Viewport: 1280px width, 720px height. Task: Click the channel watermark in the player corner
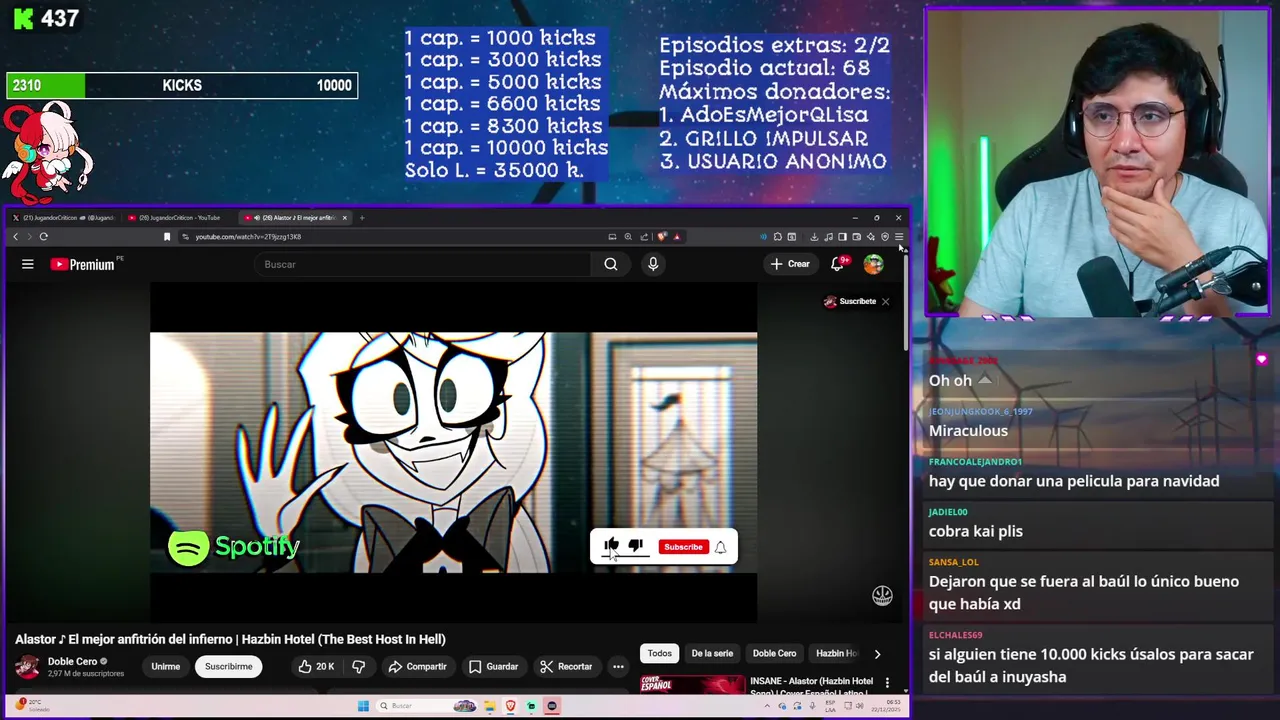tap(882, 595)
